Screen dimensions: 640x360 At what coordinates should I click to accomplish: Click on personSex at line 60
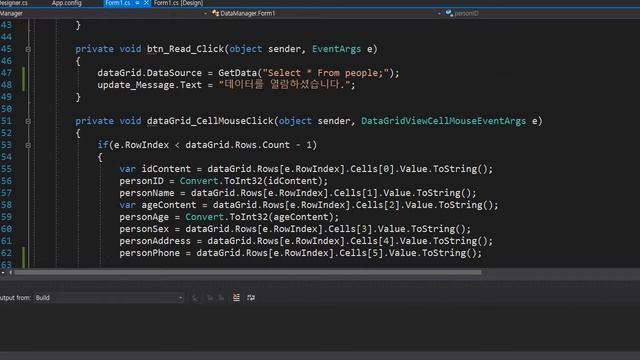(144, 229)
